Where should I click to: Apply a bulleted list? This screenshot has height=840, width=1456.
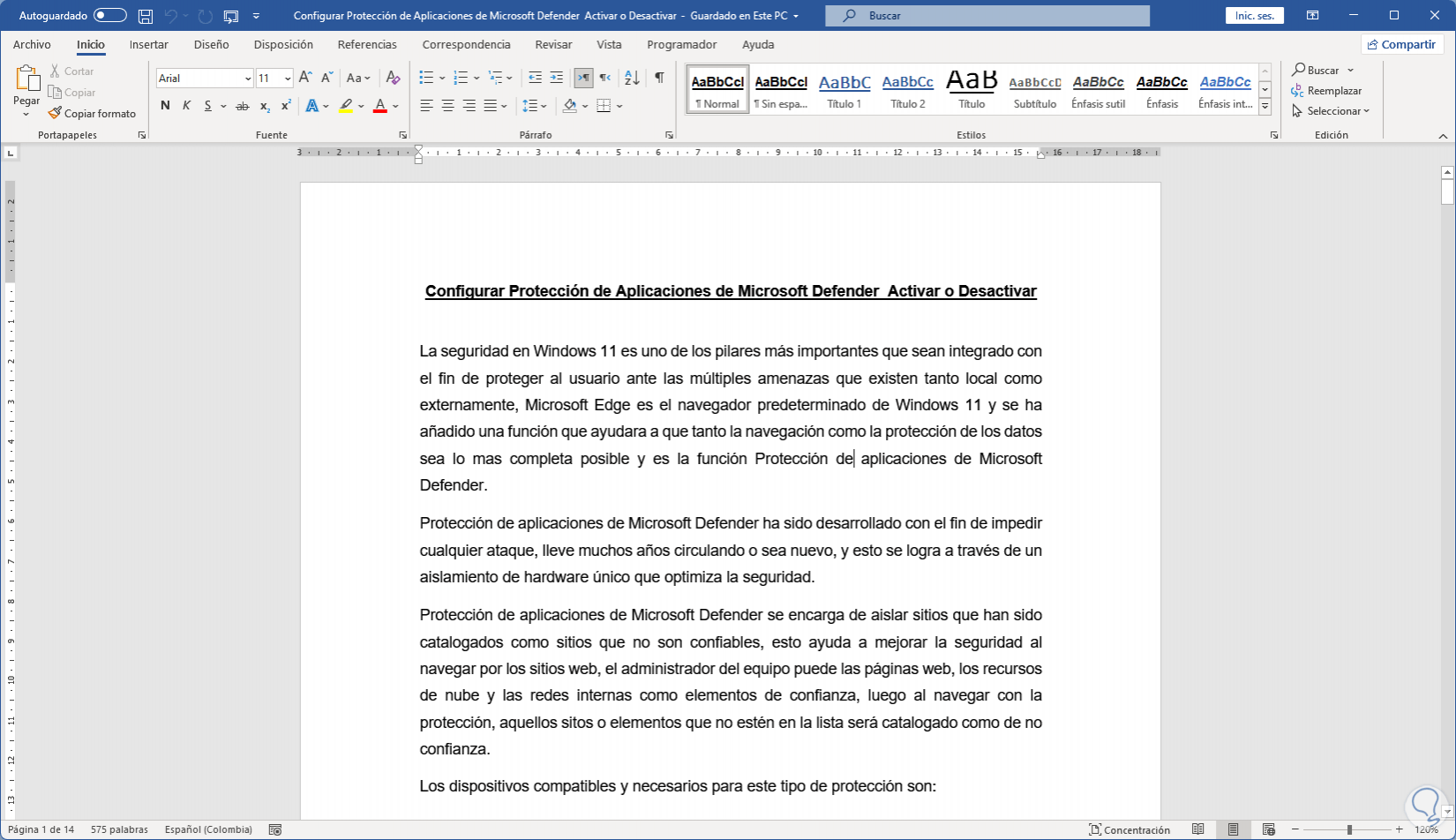[x=426, y=78]
